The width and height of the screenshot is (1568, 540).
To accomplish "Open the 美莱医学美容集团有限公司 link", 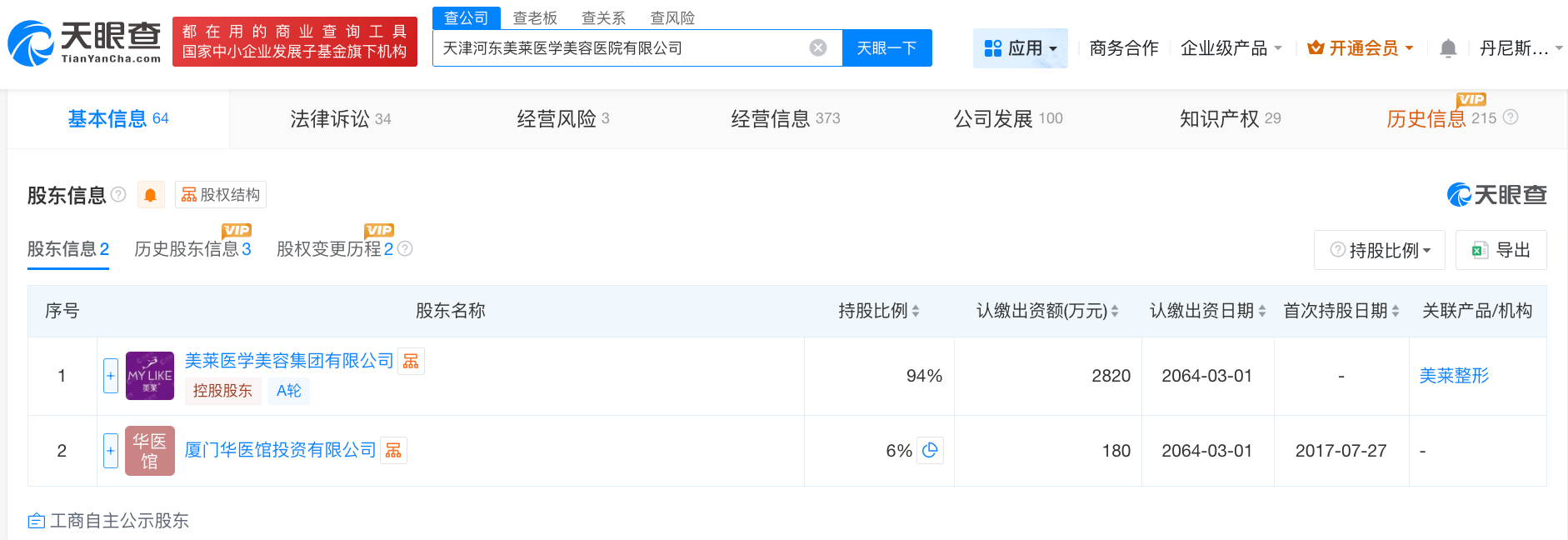I will click(x=288, y=360).
